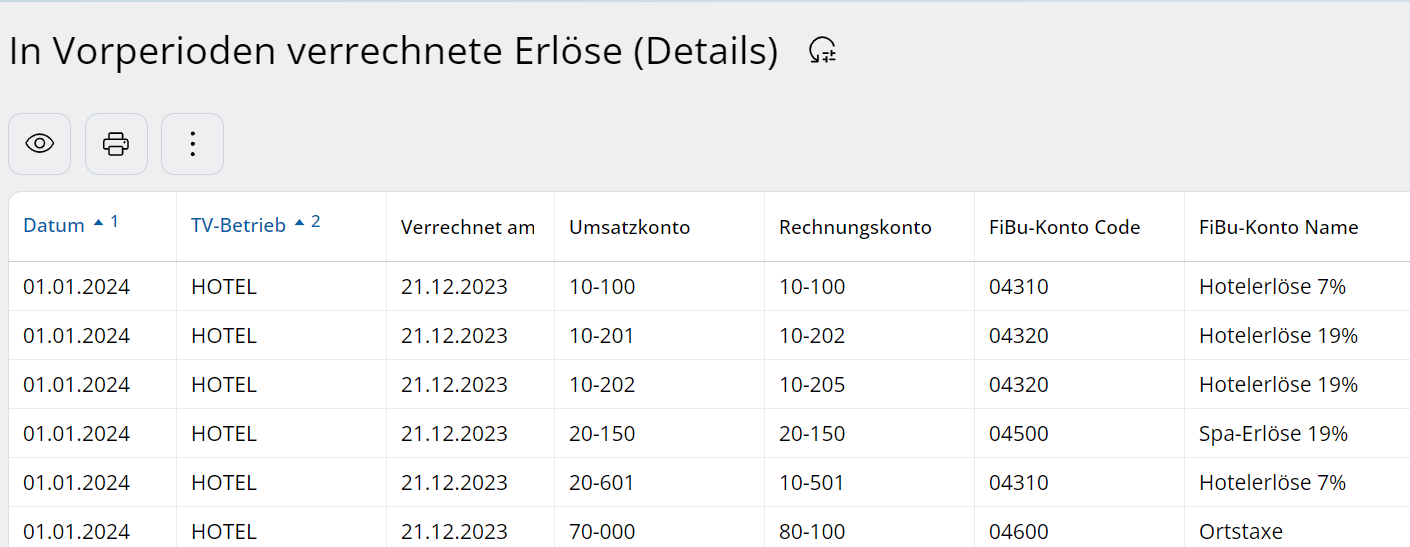This screenshot has height=547, width=1410.
Task: Toggle the eye view button
Action: pyautogui.click(x=40, y=144)
